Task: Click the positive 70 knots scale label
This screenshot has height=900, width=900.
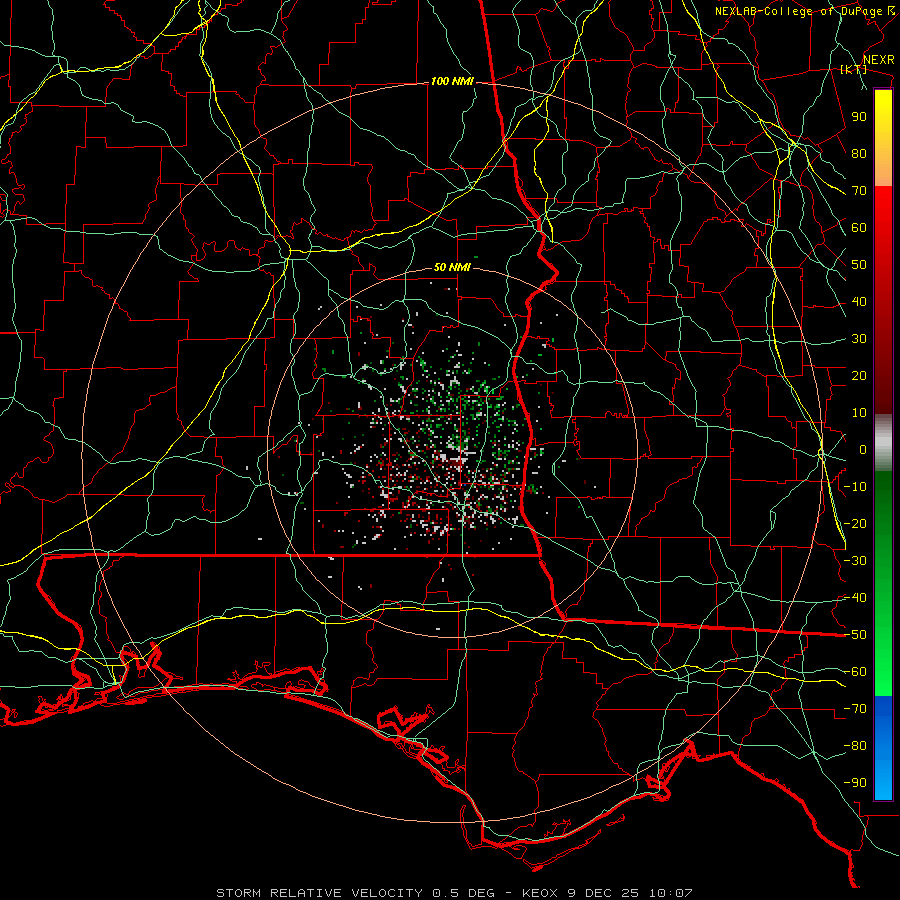Action: click(859, 191)
